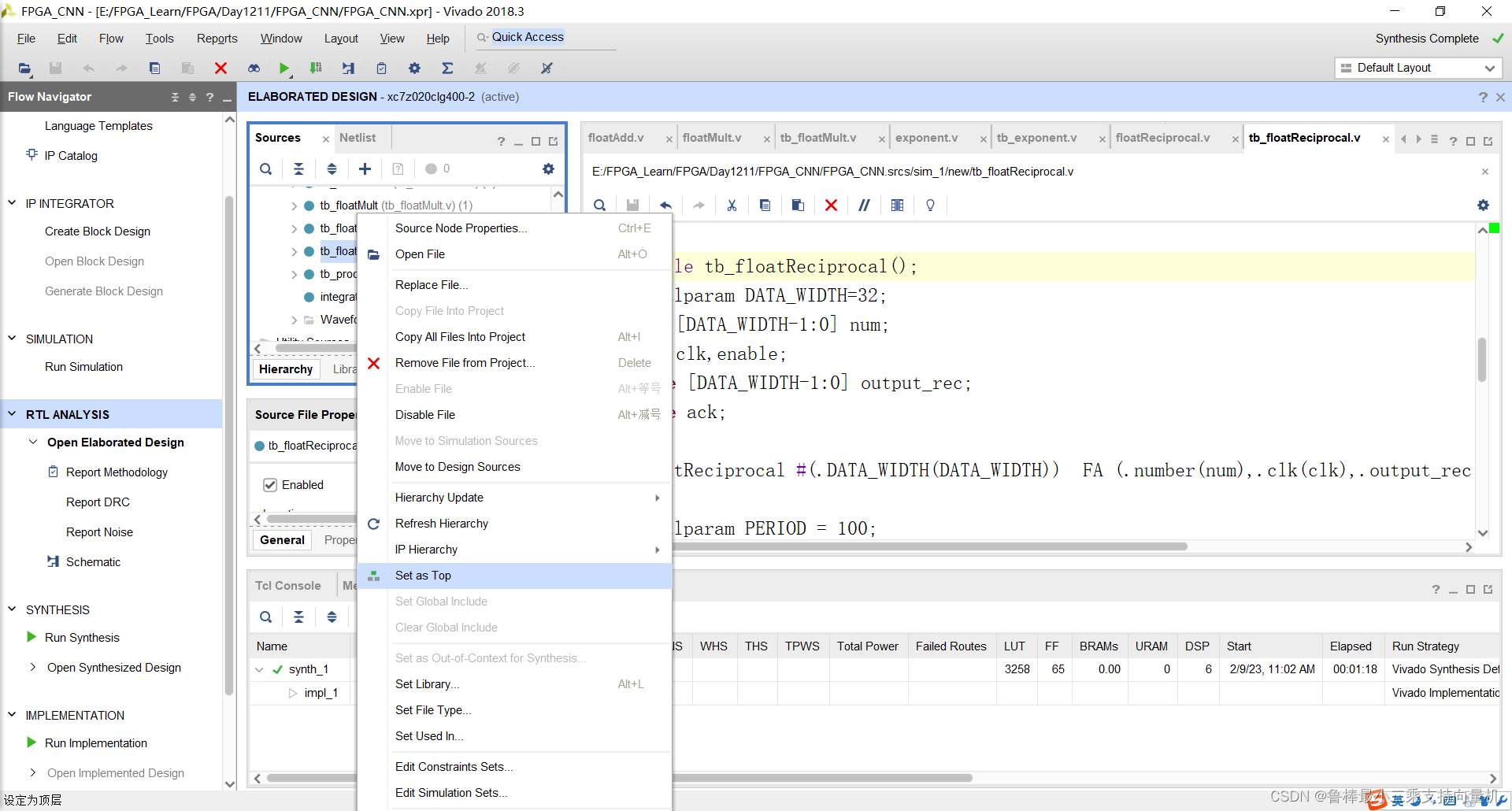Open the Reports menu
The width and height of the screenshot is (1512, 811).
[217, 39]
